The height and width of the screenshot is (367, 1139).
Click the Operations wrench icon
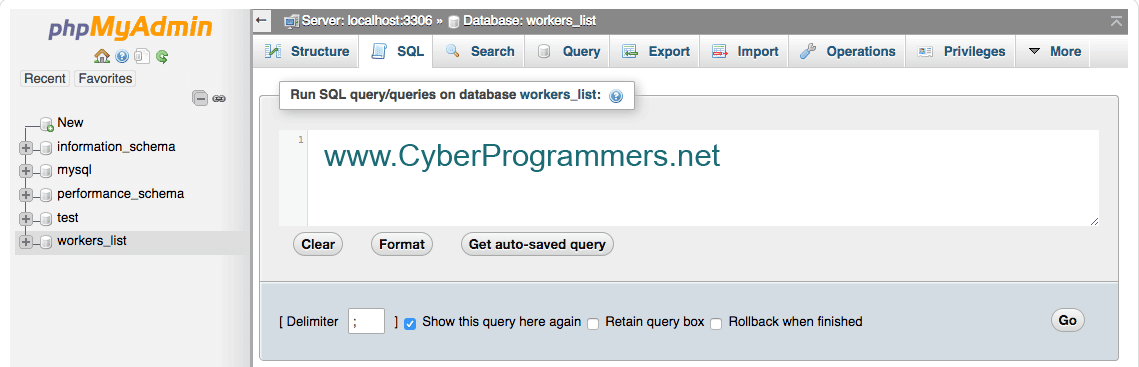coord(808,52)
